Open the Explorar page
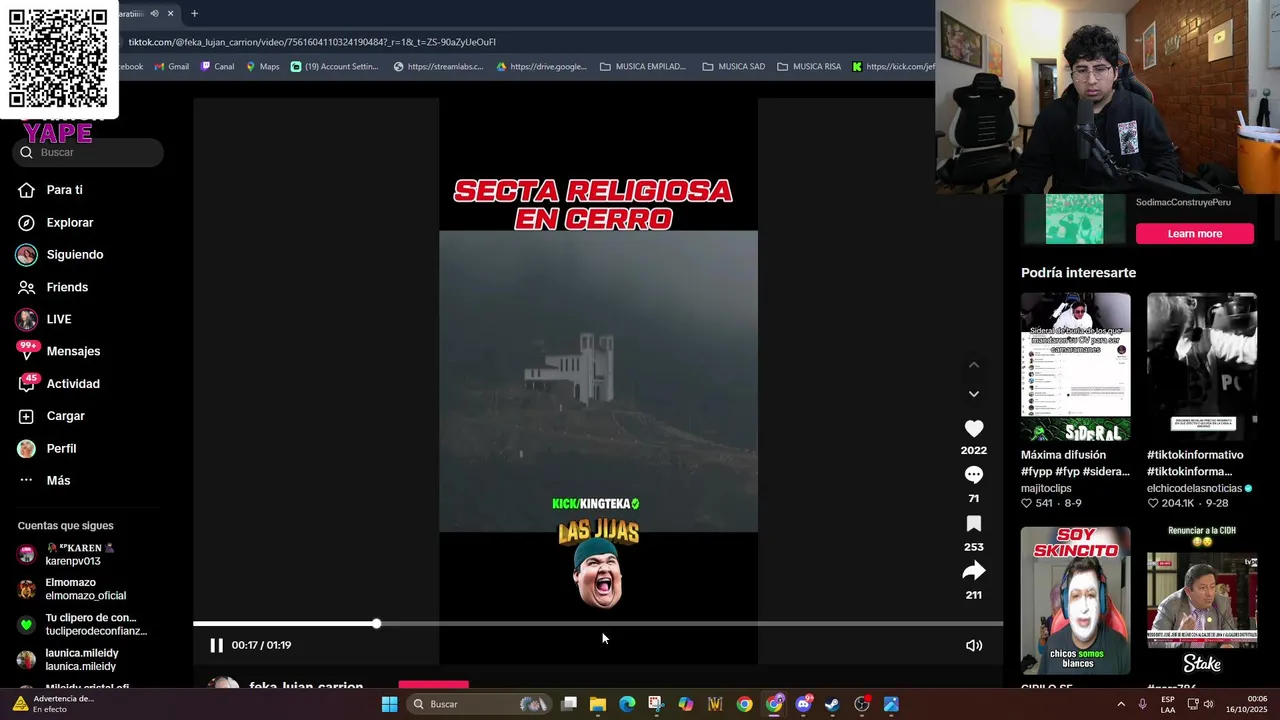The height and width of the screenshot is (720, 1280). [x=69, y=222]
